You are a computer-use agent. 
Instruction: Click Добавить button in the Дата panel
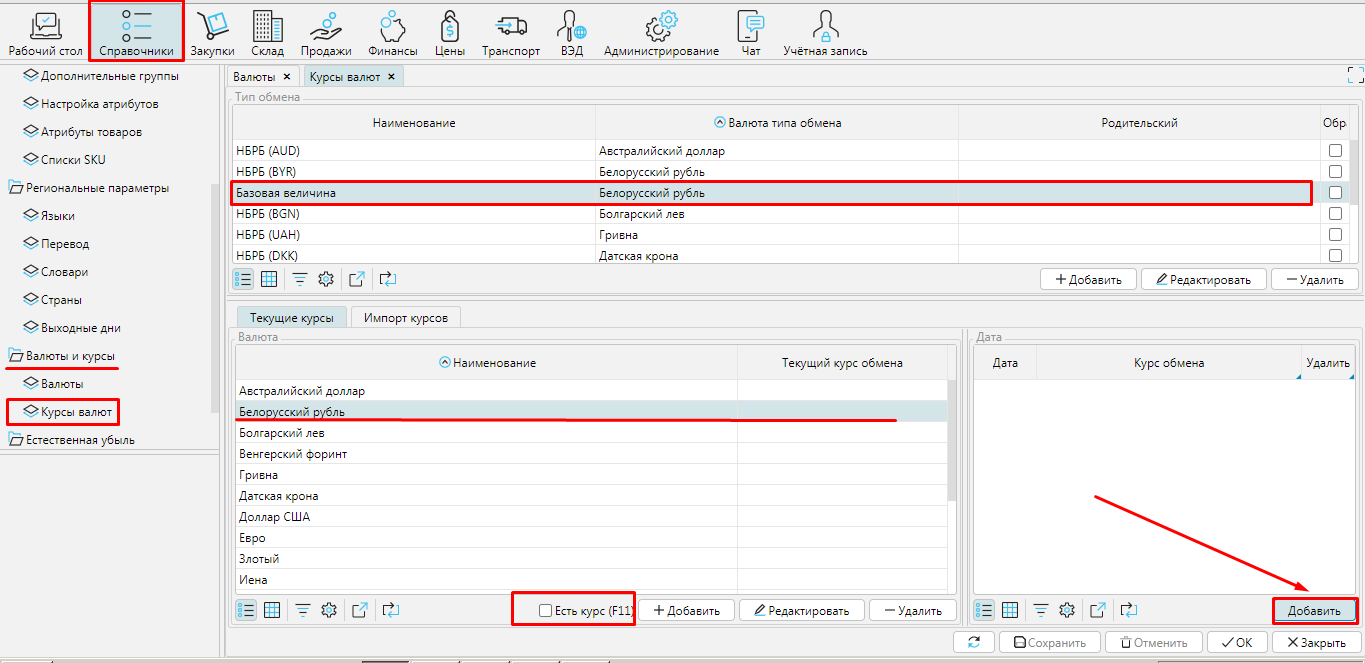click(x=1314, y=610)
